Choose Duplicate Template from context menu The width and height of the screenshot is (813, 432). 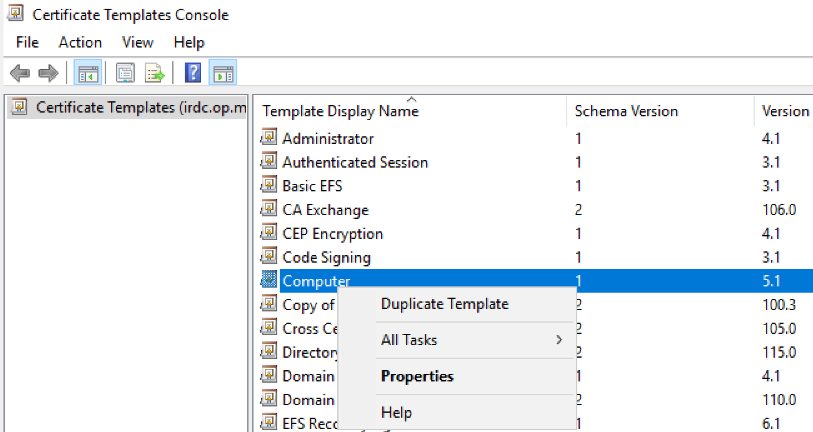point(444,304)
